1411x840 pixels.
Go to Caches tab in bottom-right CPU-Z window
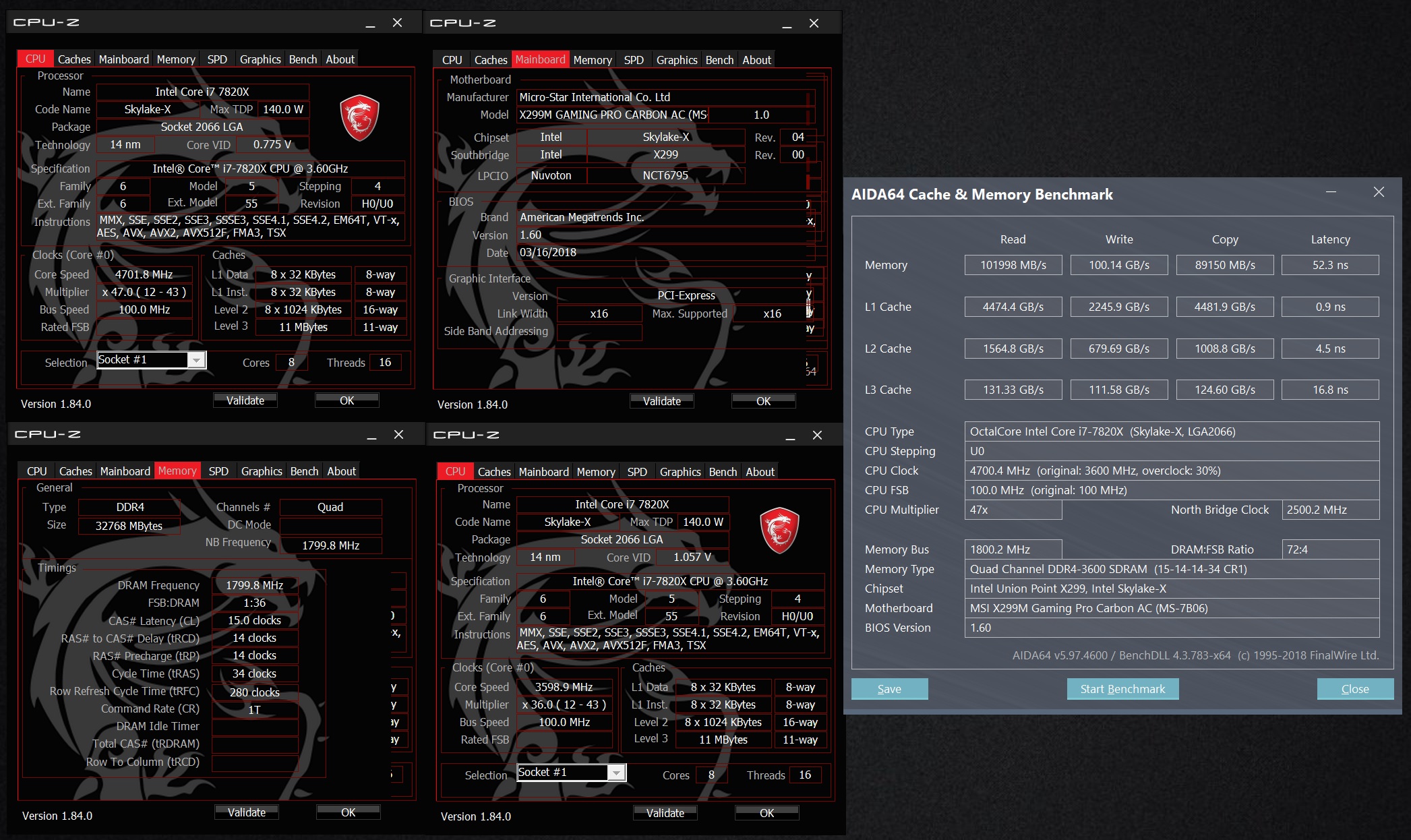click(494, 472)
